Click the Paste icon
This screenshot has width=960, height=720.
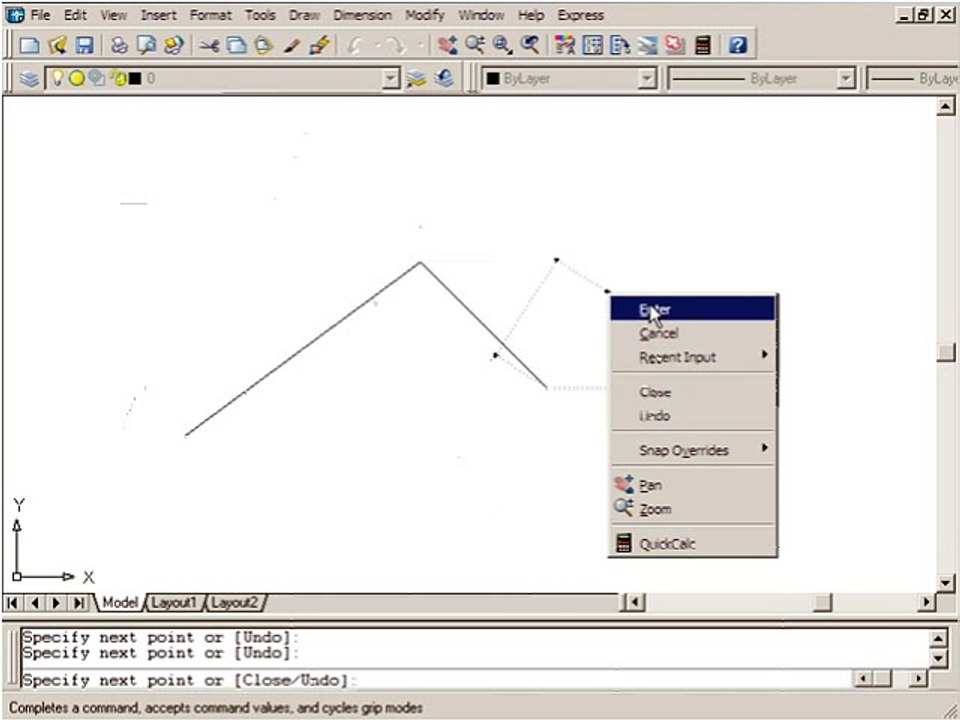(x=263, y=45)
